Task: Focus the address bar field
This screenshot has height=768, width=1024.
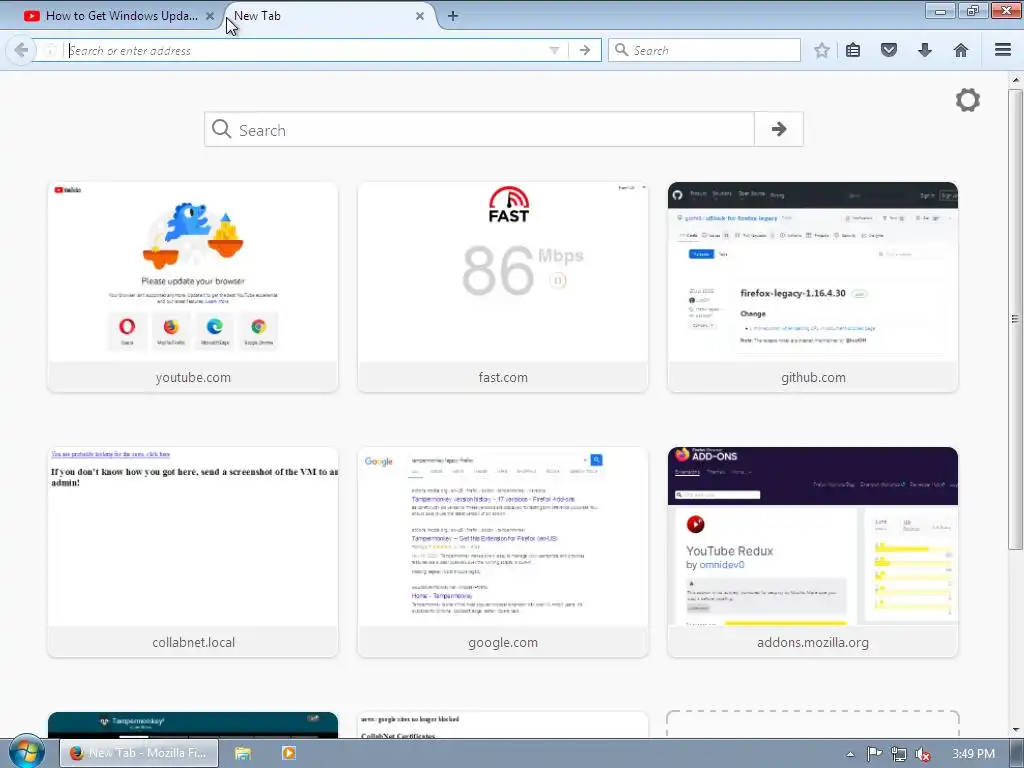Action: click(307, 50)
